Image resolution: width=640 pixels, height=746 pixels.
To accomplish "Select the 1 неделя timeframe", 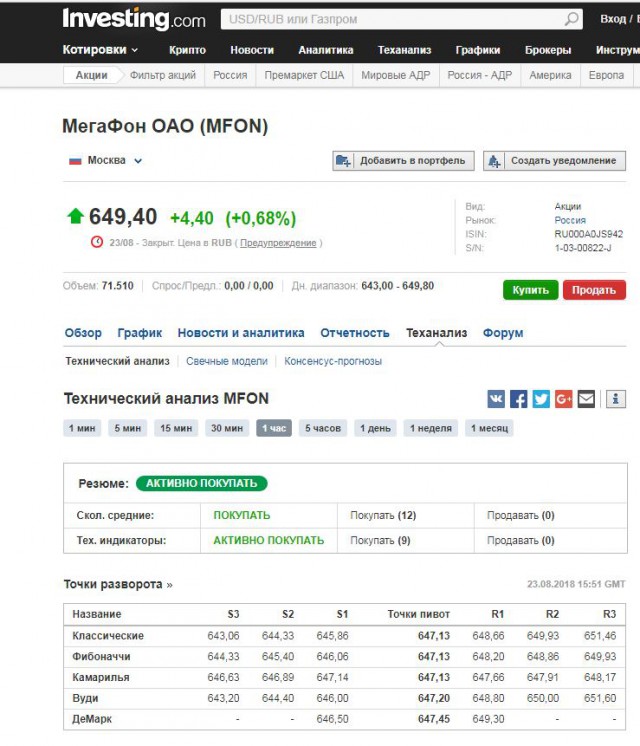I will tap(431, 428).
